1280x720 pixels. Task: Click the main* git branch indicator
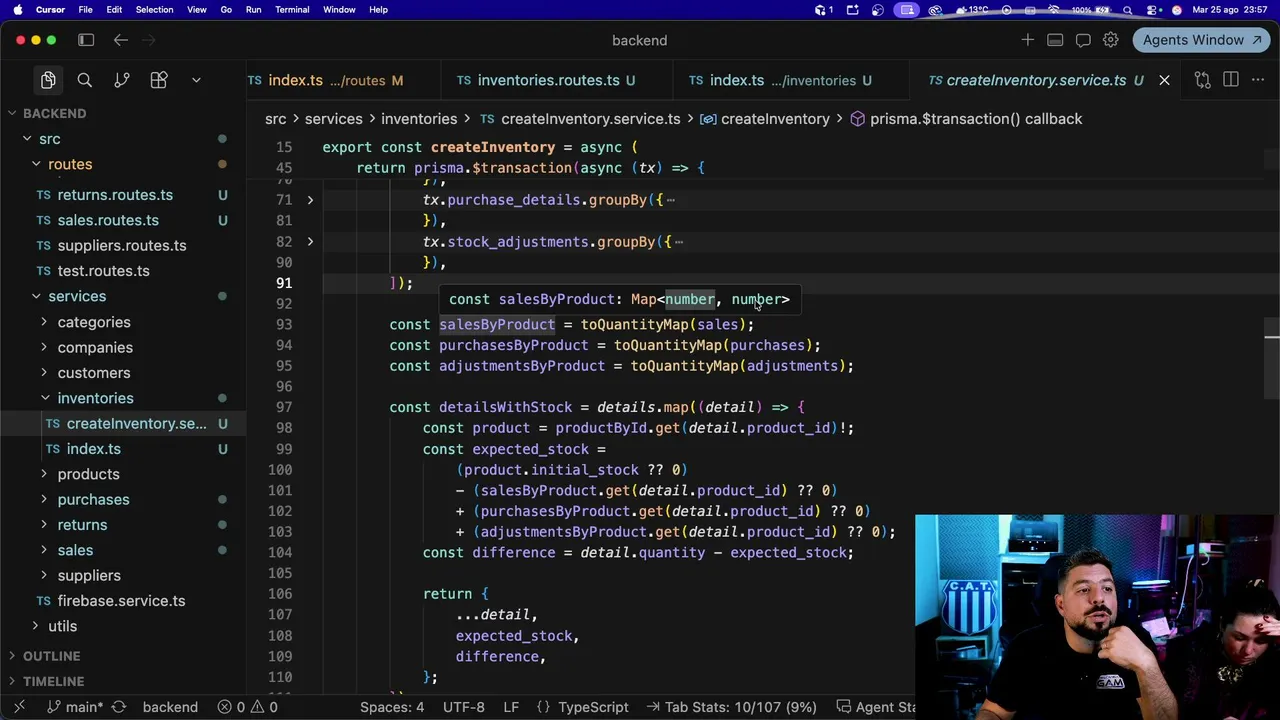click(74, 707)
